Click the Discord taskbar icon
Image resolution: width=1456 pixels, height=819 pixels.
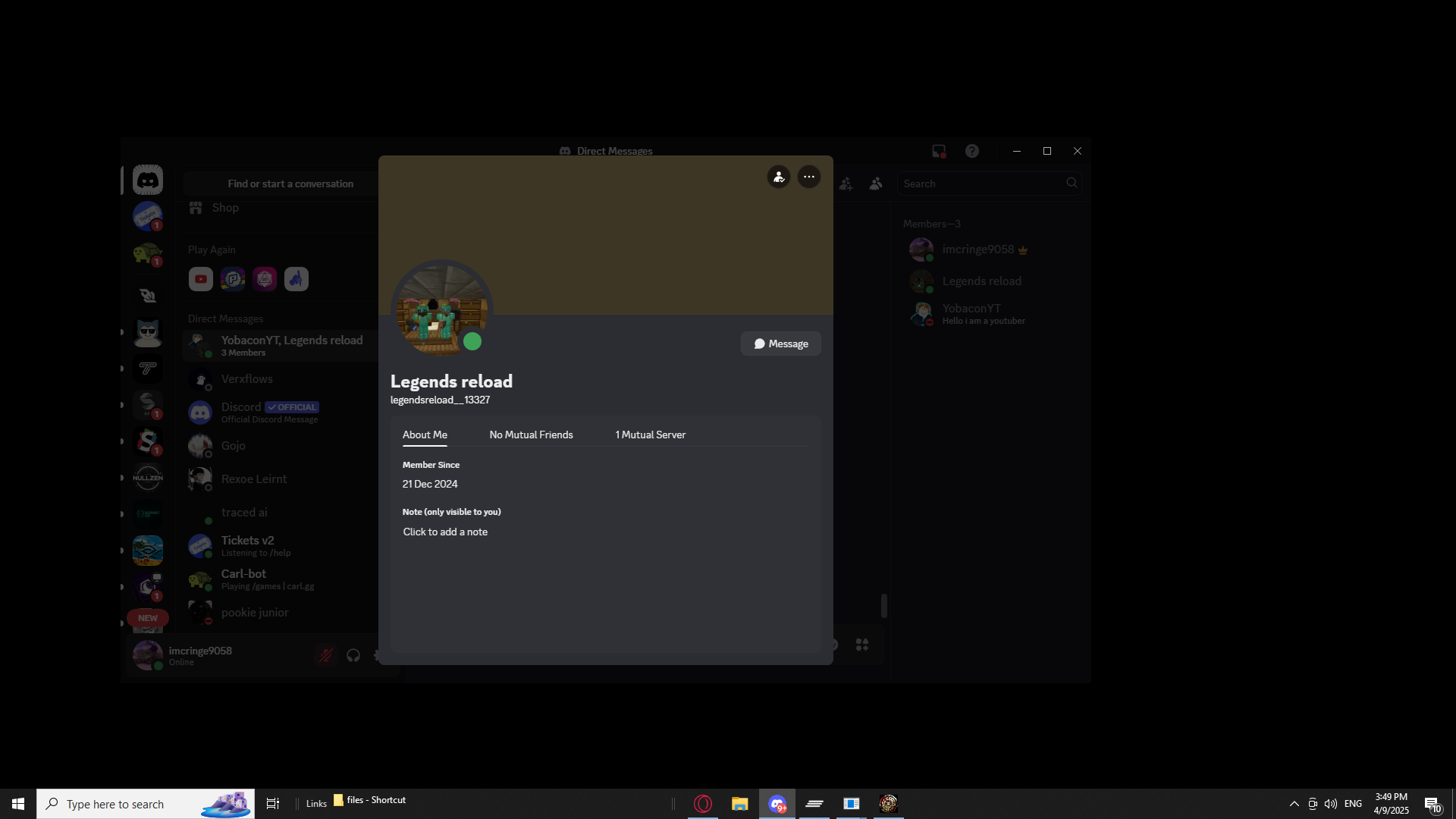777,804
